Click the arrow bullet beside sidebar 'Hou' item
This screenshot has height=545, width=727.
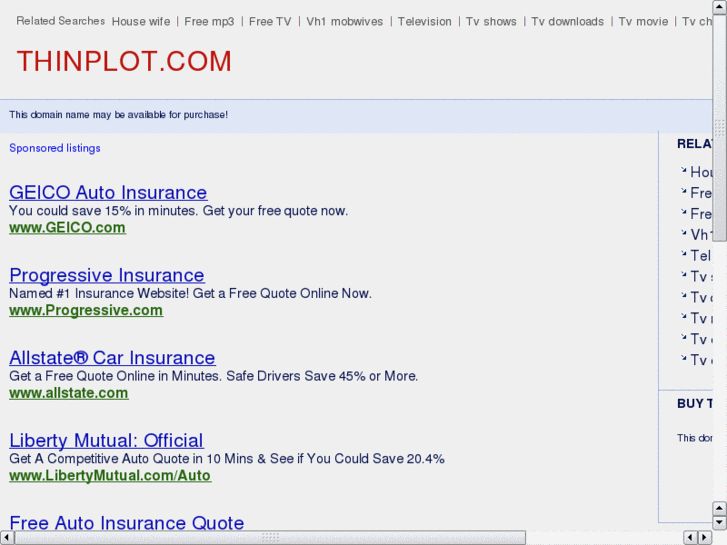683,170
